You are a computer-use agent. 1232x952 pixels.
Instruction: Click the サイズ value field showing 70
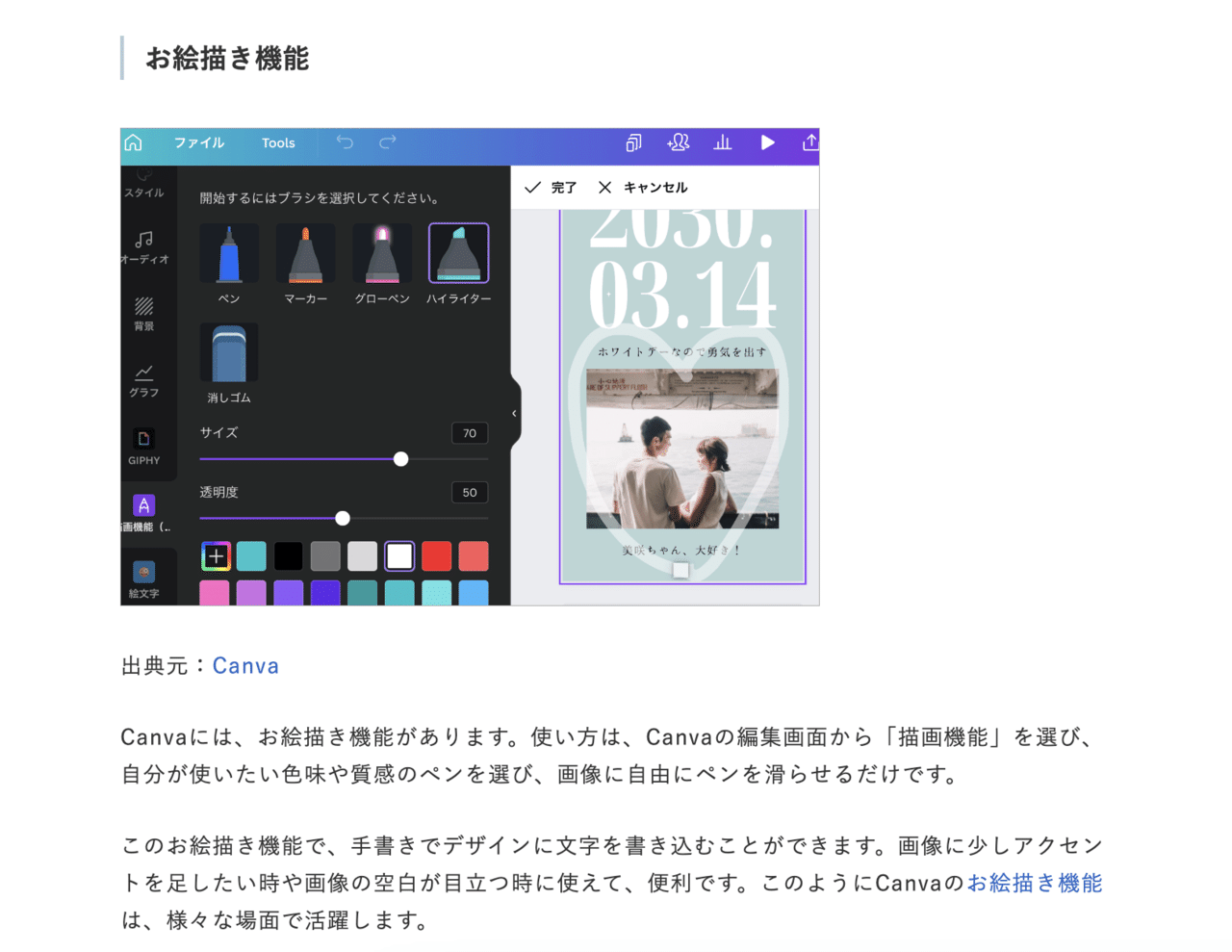coord(469,433)
